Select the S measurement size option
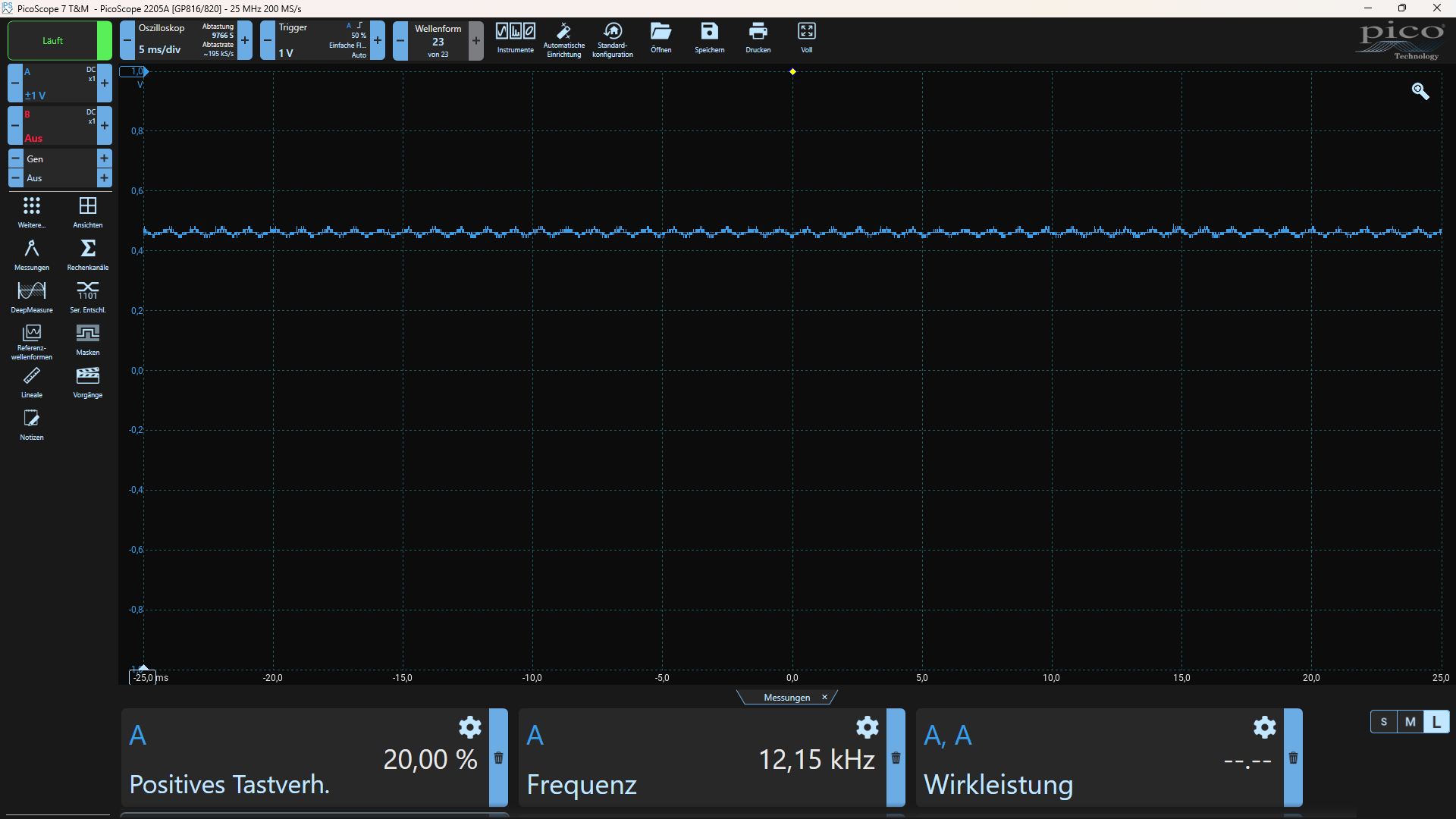The width and height of the screenshot is (1456, 819). click(x=1384, y=722)
